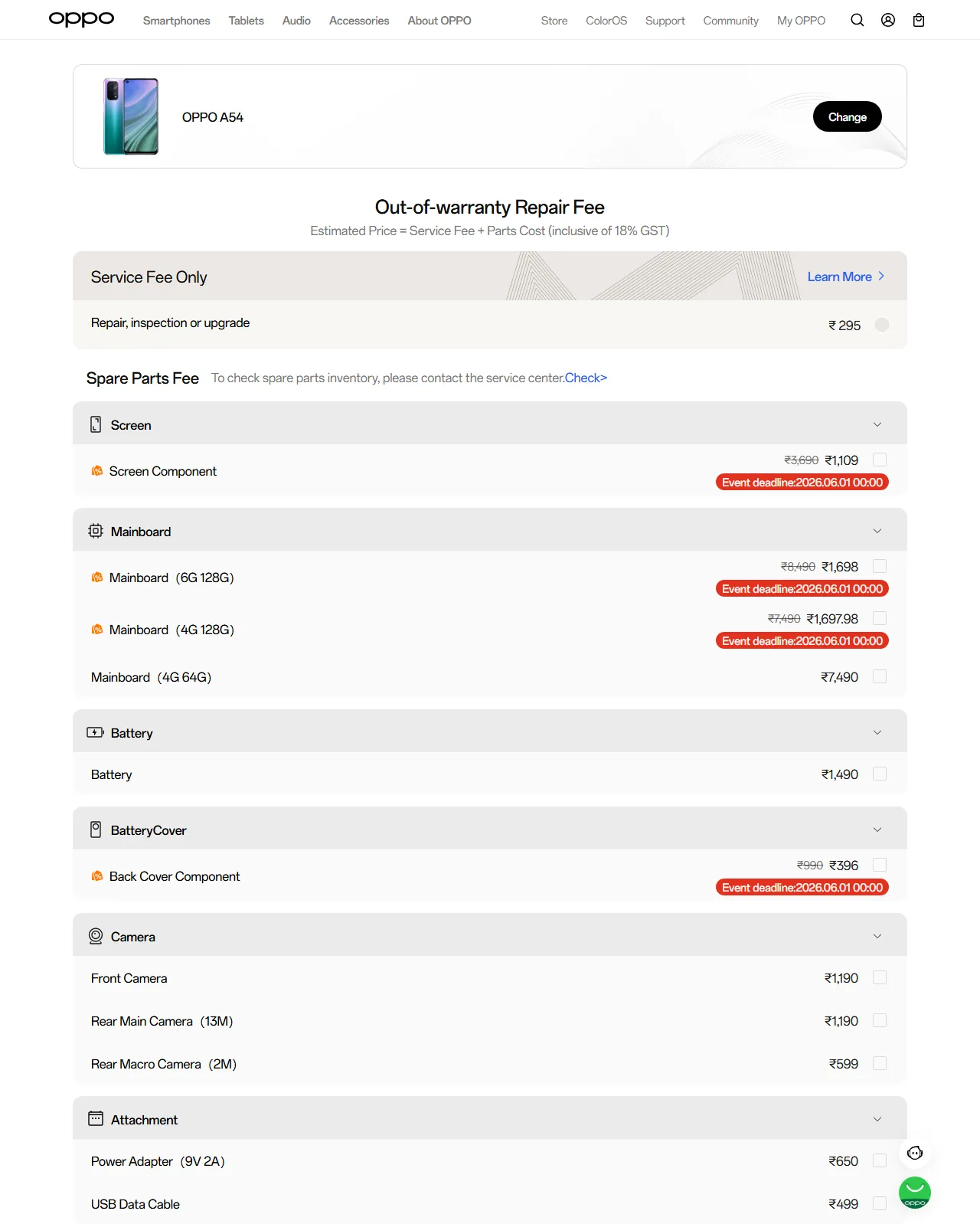This screenshot has height=1224, width=980.
Task: Open the customer support chat icon
Action: [x=915, y=1153]
